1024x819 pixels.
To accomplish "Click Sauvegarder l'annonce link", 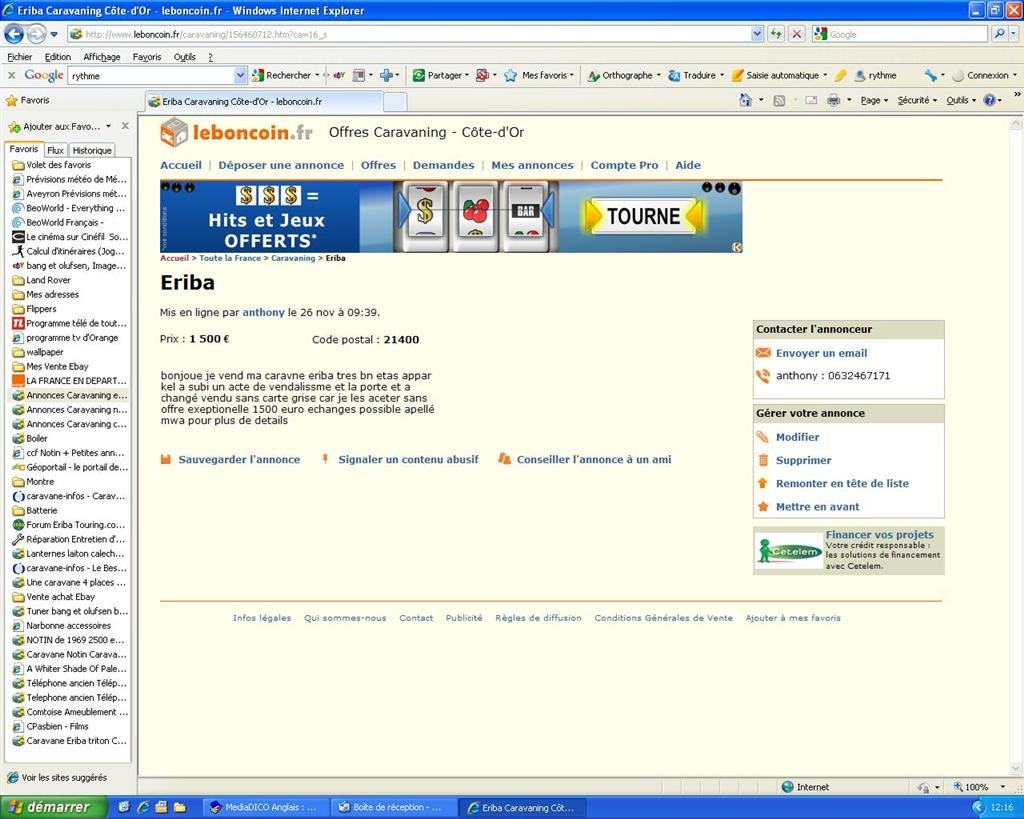I will tap(239, 460).
